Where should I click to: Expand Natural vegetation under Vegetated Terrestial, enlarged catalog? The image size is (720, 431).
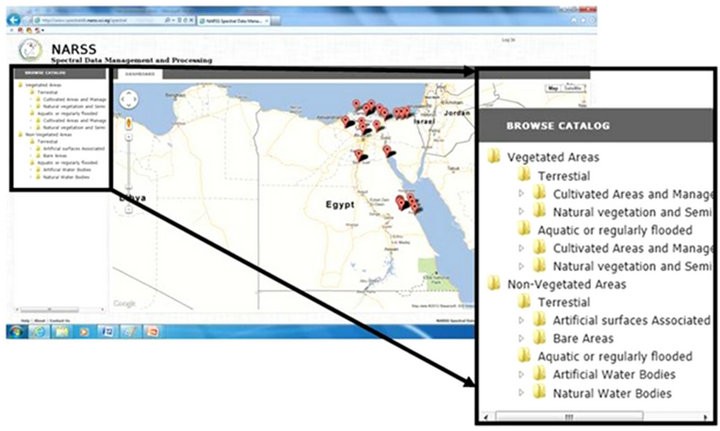coord(521,212)
